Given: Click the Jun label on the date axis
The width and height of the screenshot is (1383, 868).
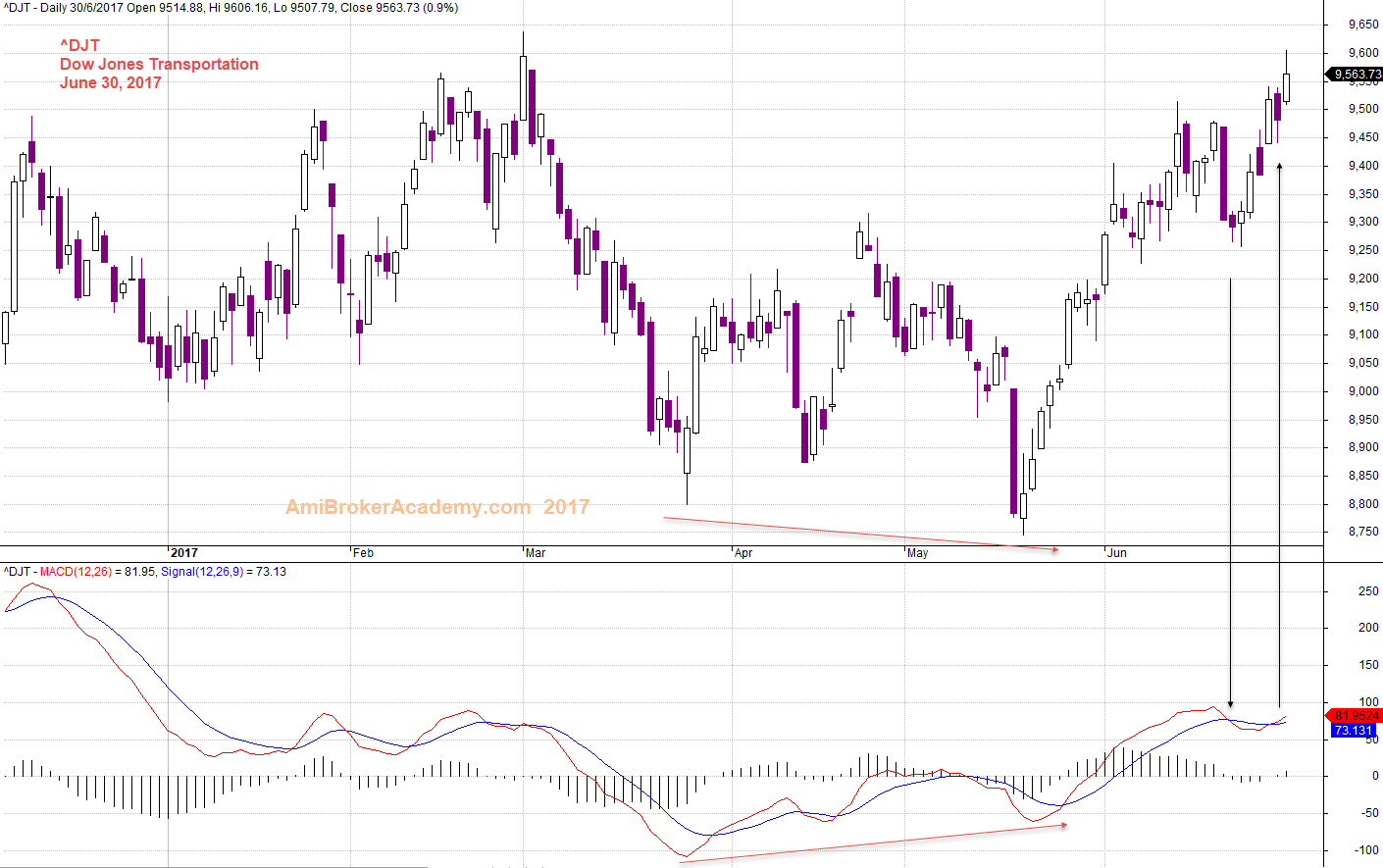Looking at the screenshot, I should (1116, 553).
